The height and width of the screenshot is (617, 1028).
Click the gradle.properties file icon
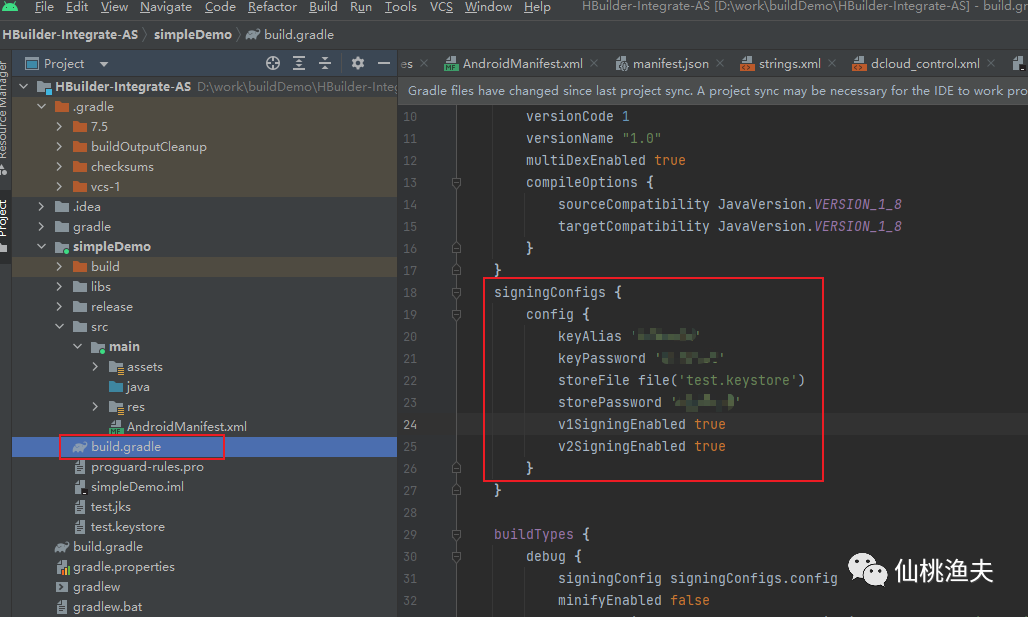[63, 567]
